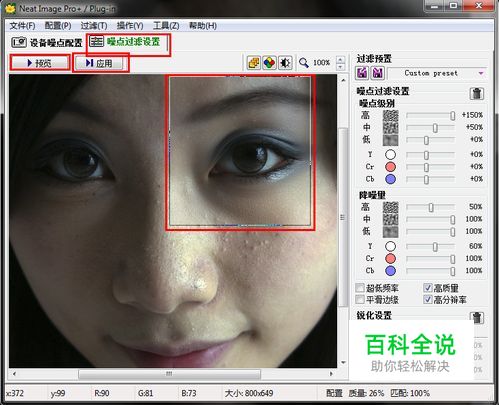Open the 帮助(H) menu
The height and width of the screenshot is (405, 499).
(x=203, y=26)
